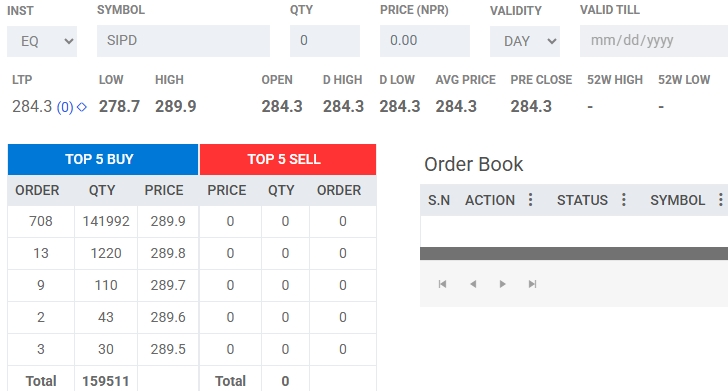Select buy price 289.7
728x391 pixels.
168,285
